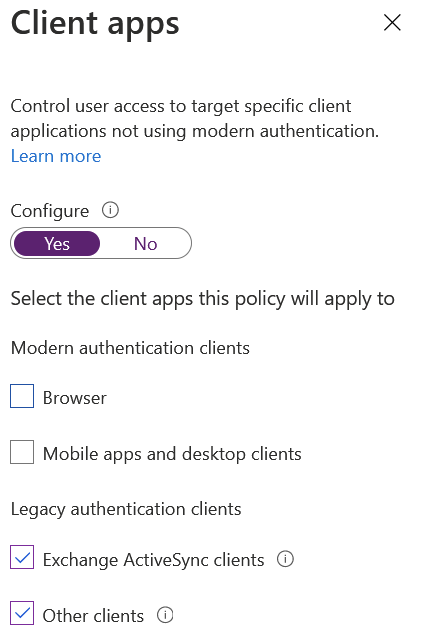422x644 pixels.
Task: Click the Legacy authentication clients heading
Action: pos(126,509)
